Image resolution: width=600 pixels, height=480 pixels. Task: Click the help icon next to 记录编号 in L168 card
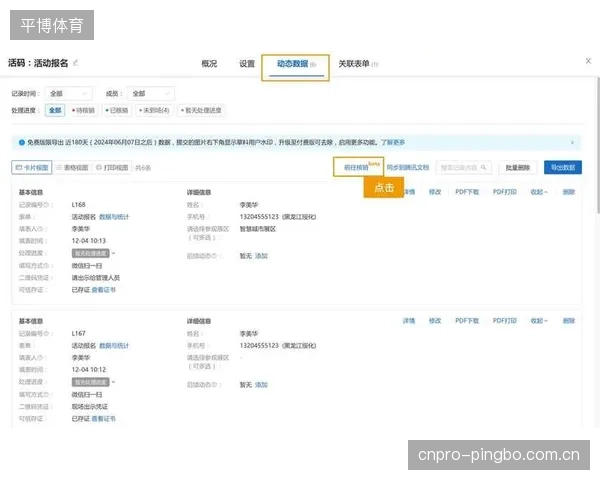47,205
